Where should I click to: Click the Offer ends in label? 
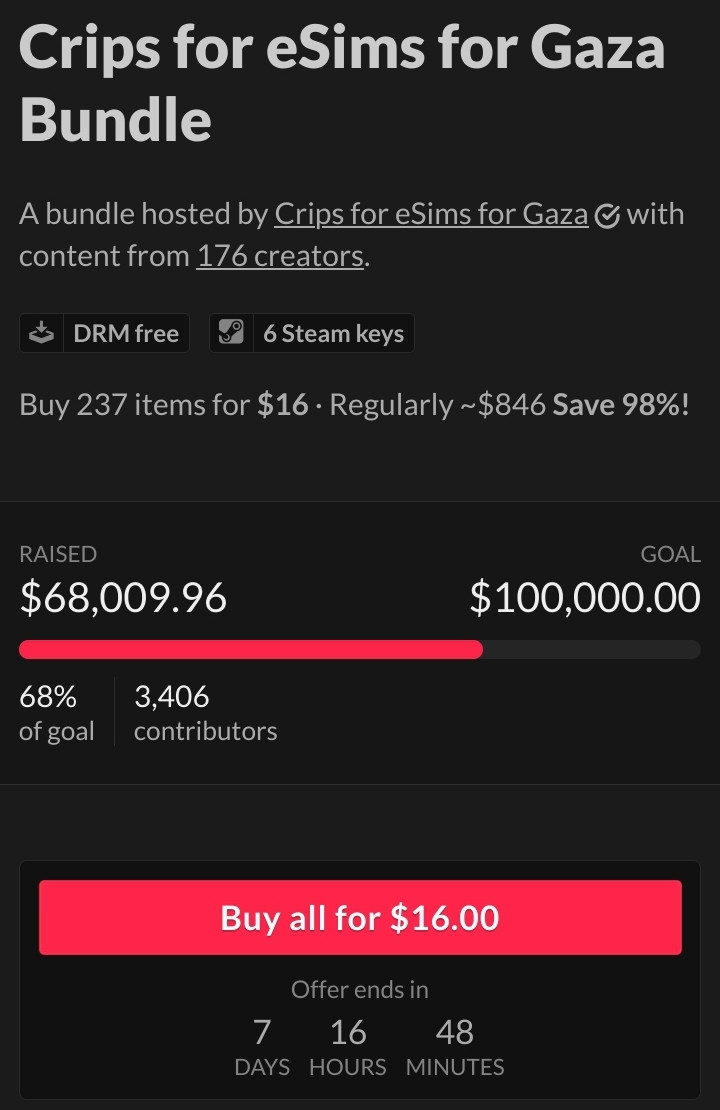click(x=360, y=990)
